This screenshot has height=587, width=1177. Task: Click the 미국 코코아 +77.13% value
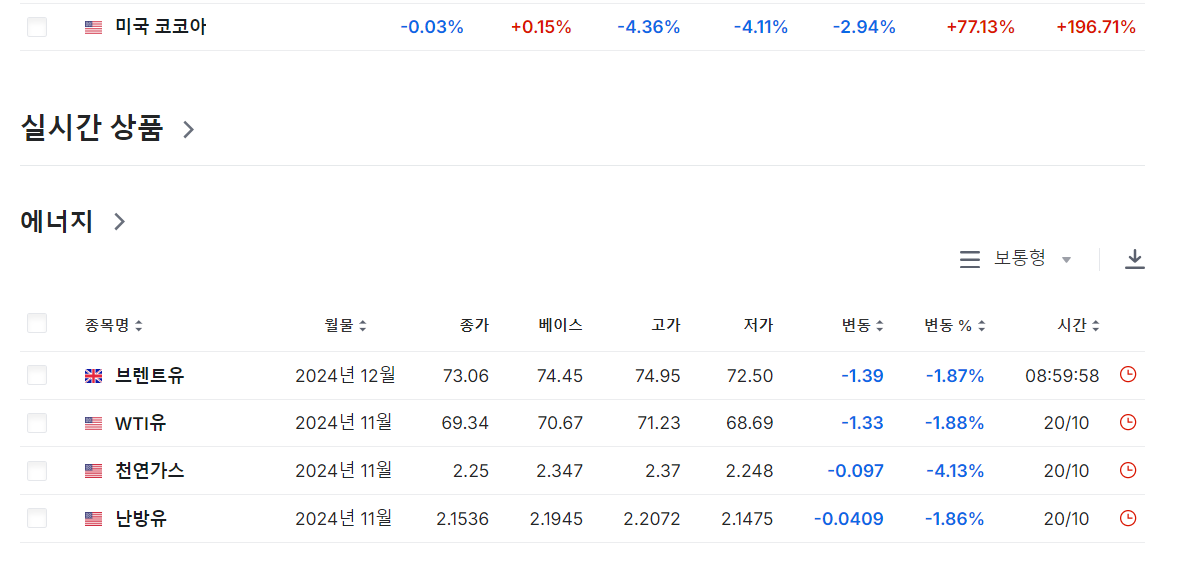pyautogui.click(x=980, y=27)
